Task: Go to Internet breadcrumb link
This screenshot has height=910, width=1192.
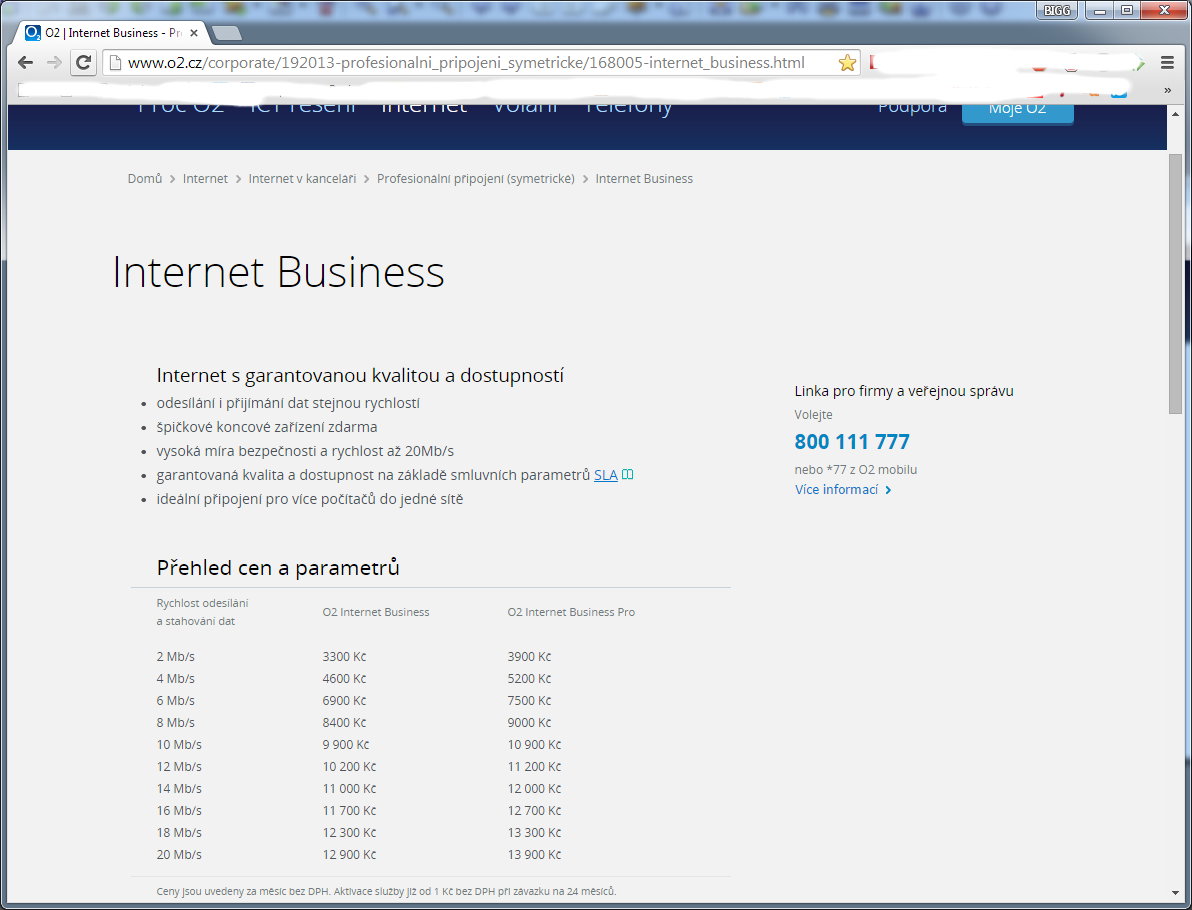Action: tap(205, 179)
